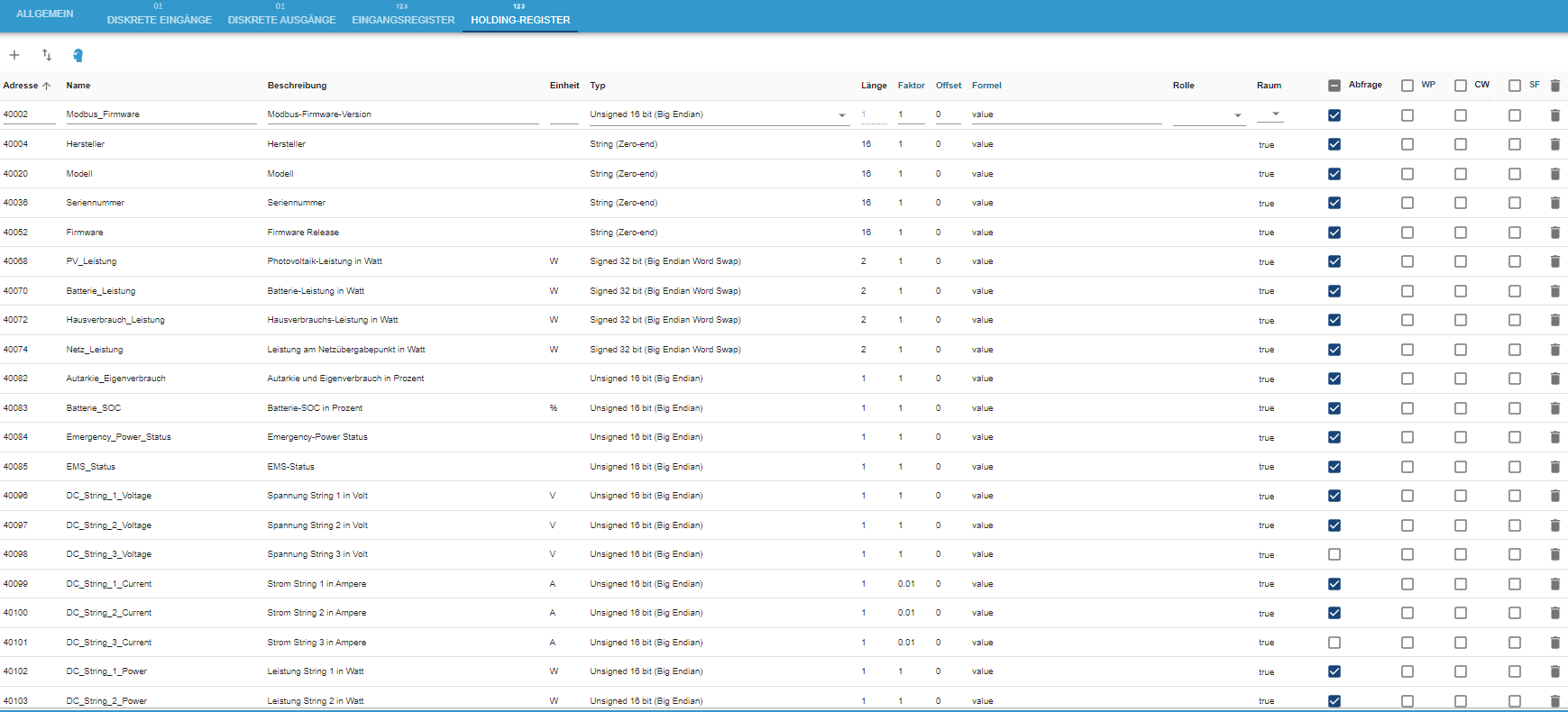1568x712 pixels.
Task: Enable Abfrage for DC_String_3_Current
Action: click(1334, 643)
